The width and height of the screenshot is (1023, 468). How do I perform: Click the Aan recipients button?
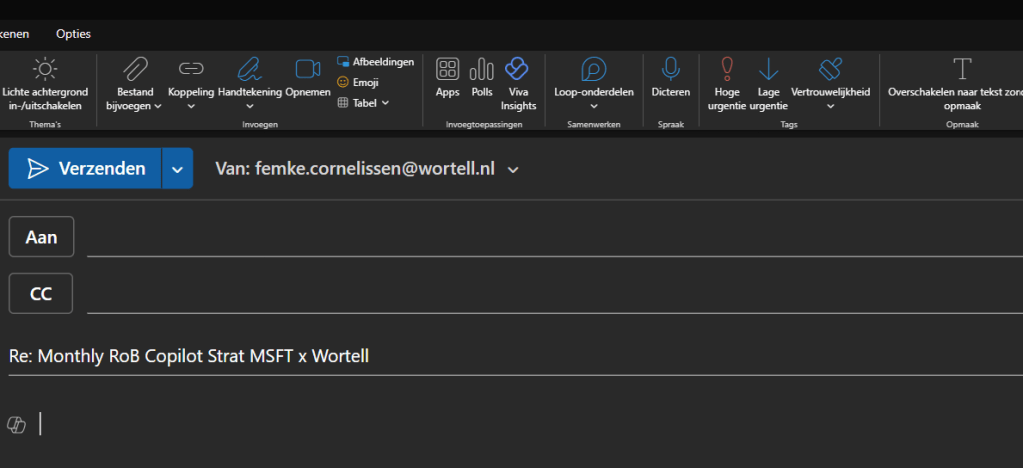point(41,237)
